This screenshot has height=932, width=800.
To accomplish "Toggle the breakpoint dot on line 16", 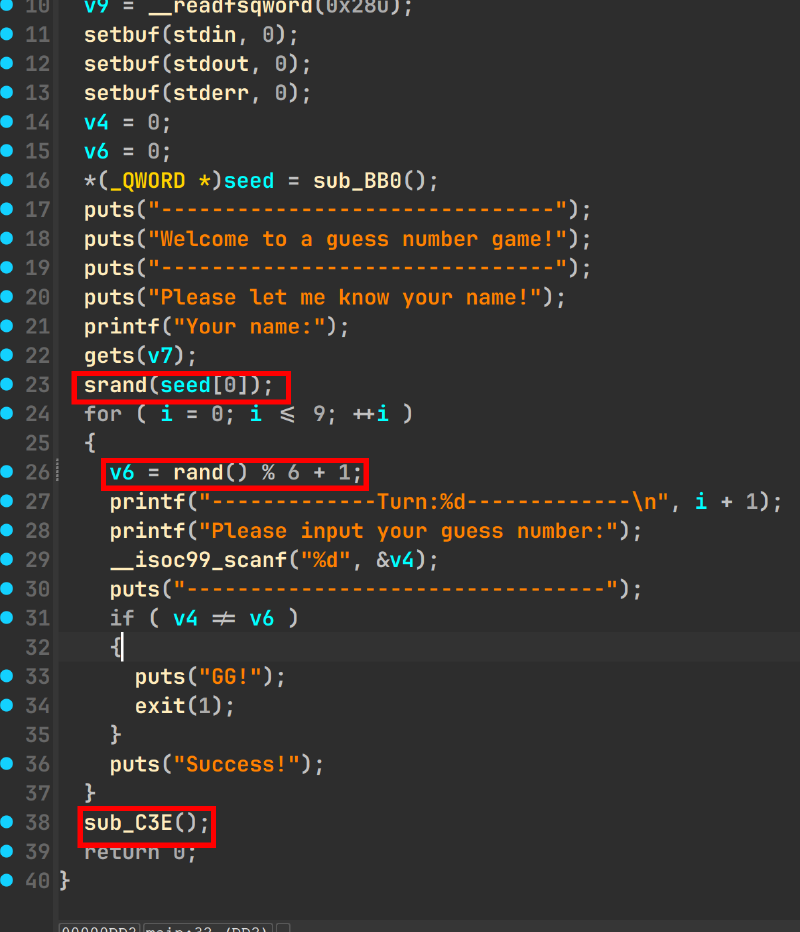I will 8,182.
